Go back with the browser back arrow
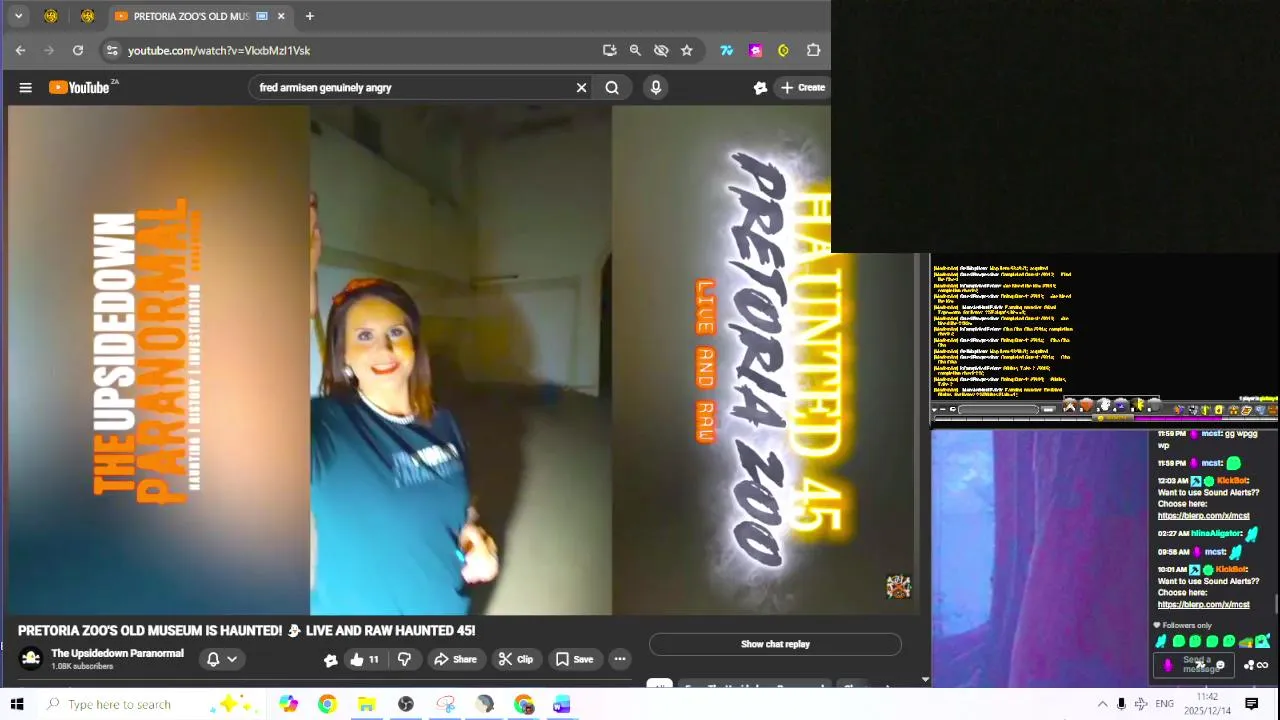The width and height of the screenshot is (1280, 720). pos(20,50)
